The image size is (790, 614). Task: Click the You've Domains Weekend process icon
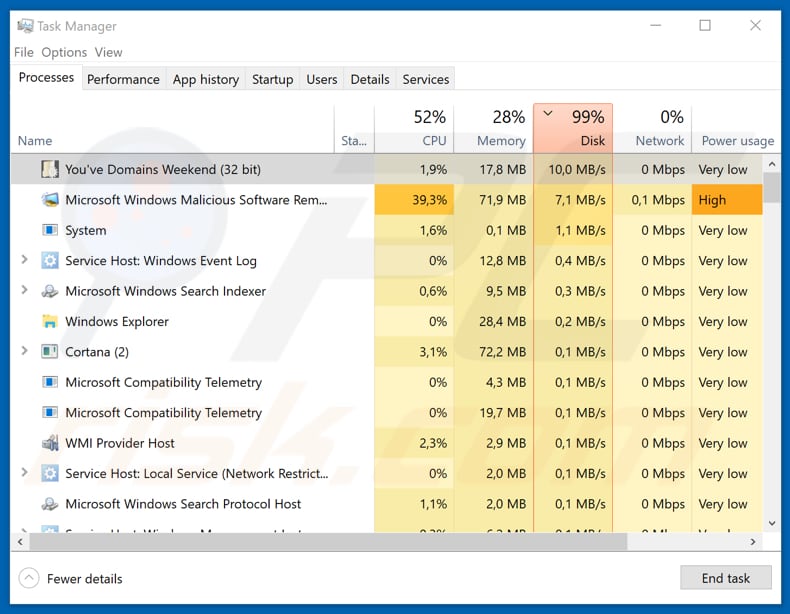[49, 169]
